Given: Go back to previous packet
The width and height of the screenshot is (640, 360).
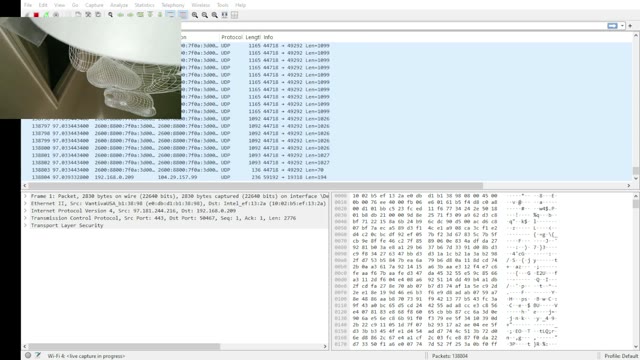Looking at the screenshot, I should 121,15.
